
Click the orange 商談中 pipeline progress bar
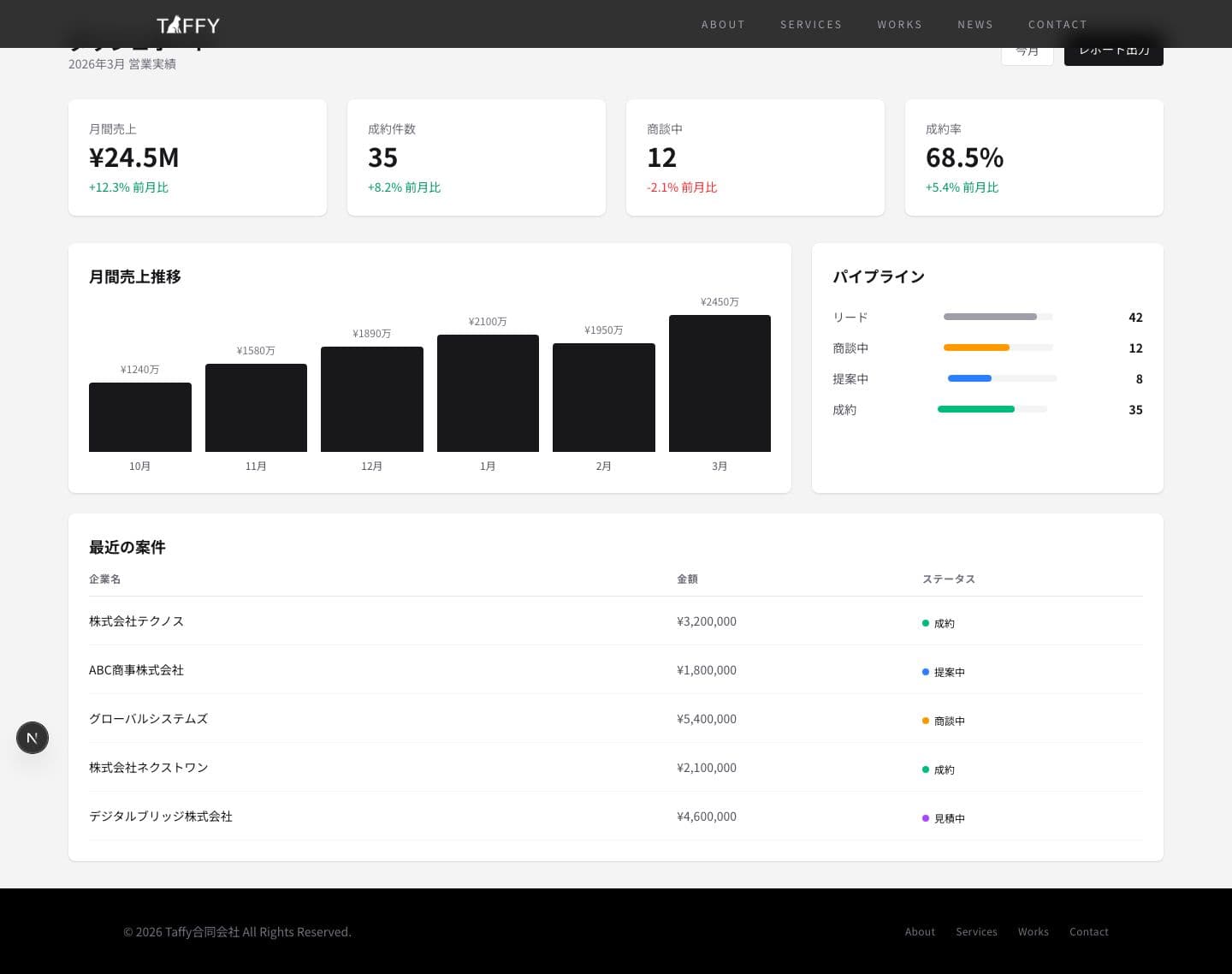coord(976,347)
